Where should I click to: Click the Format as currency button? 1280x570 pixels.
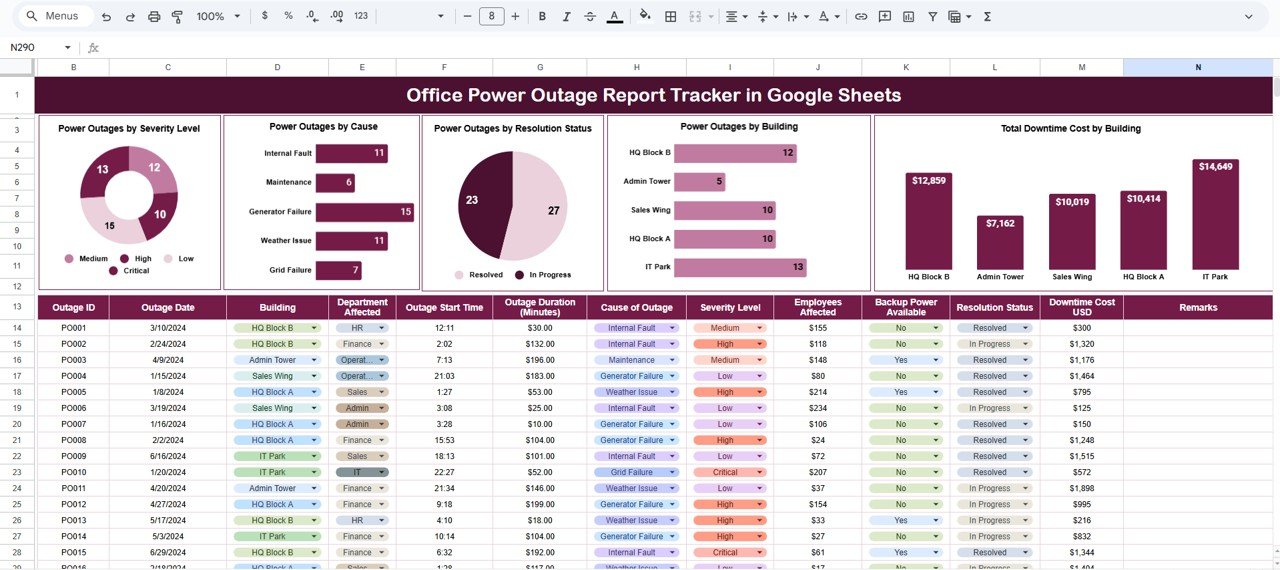click(x=264, y=17)
